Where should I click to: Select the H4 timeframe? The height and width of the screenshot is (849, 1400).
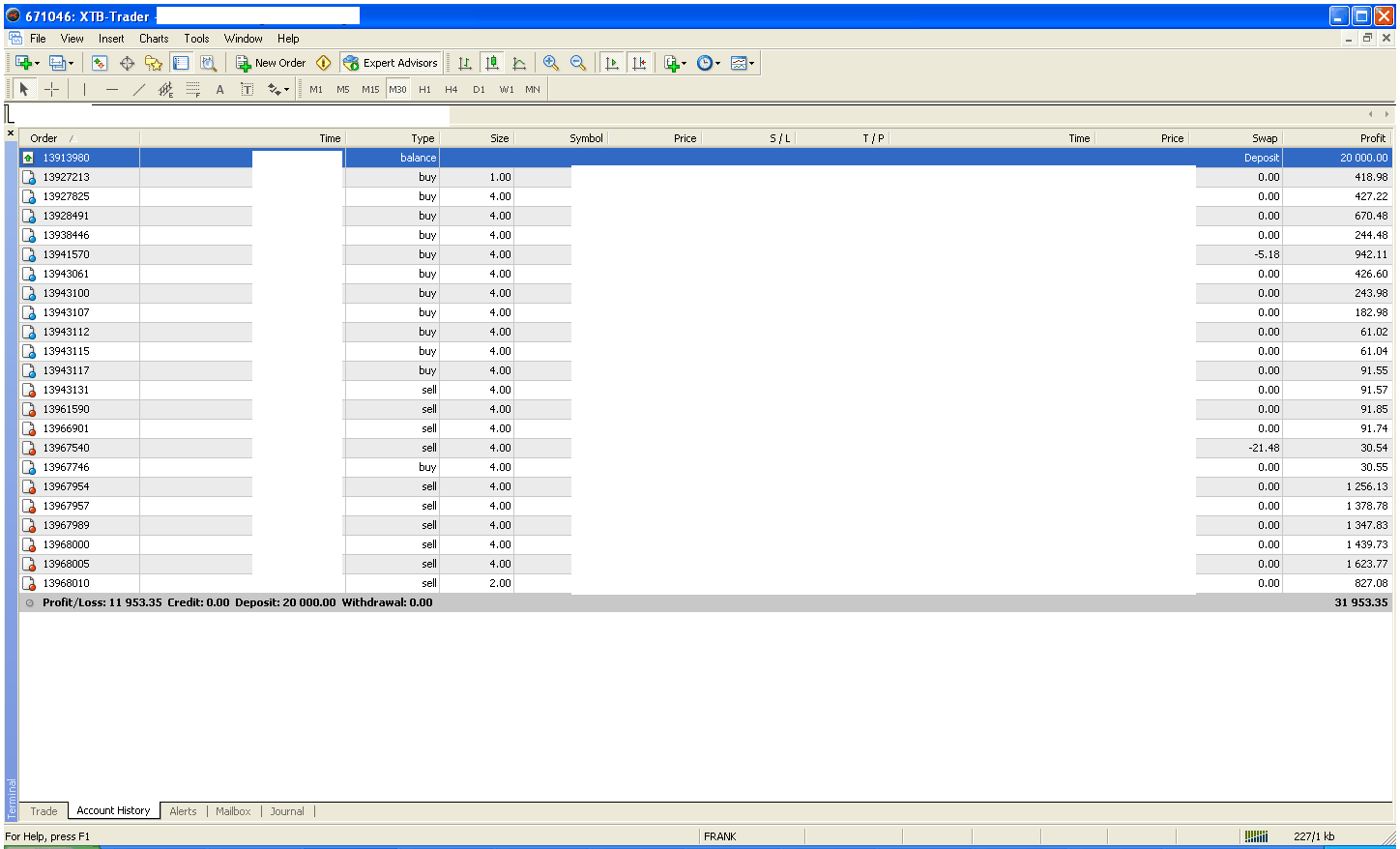[452, 89]
